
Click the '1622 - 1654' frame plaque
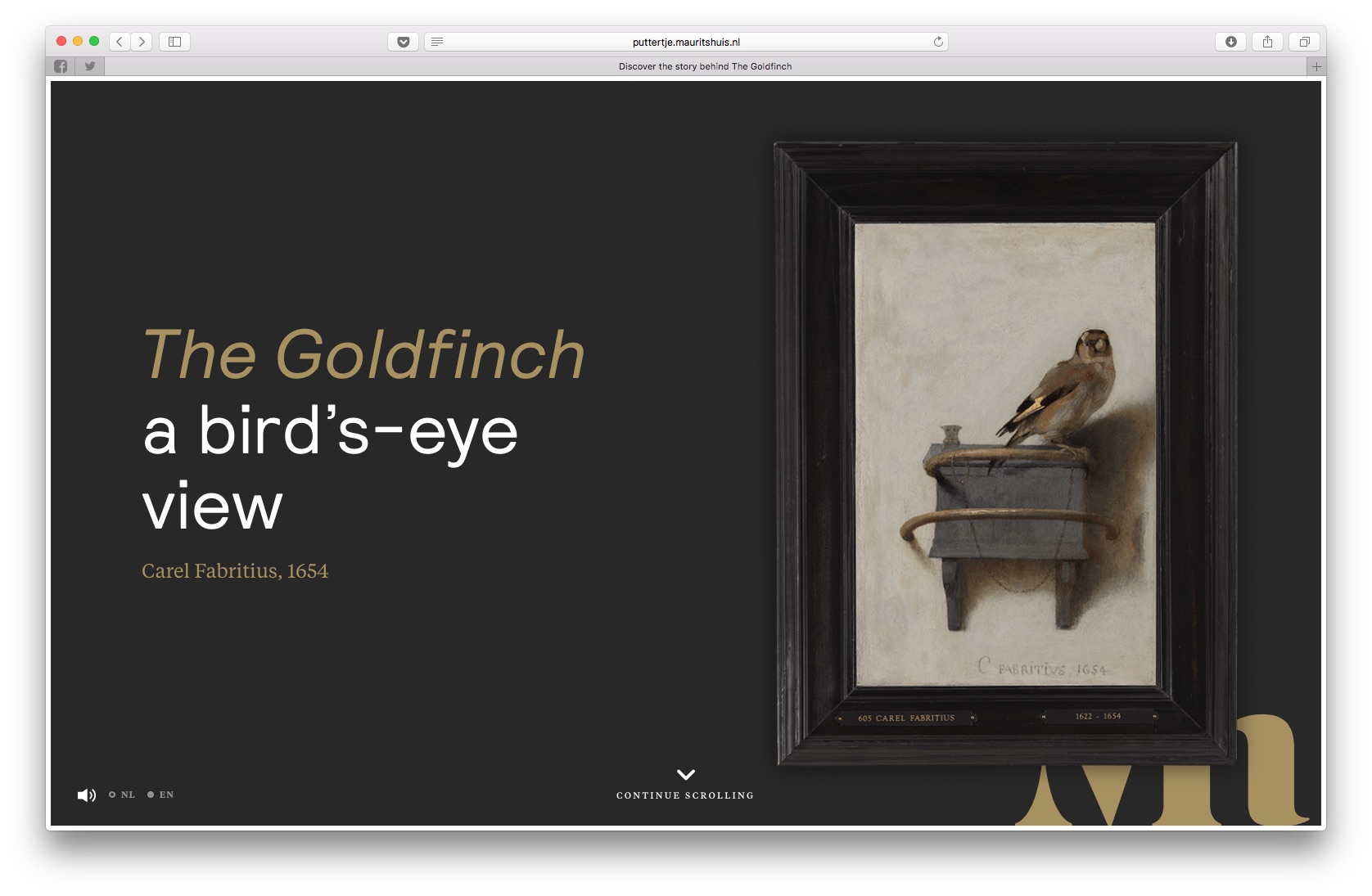pyautogui.click(x=1098, y=716)
